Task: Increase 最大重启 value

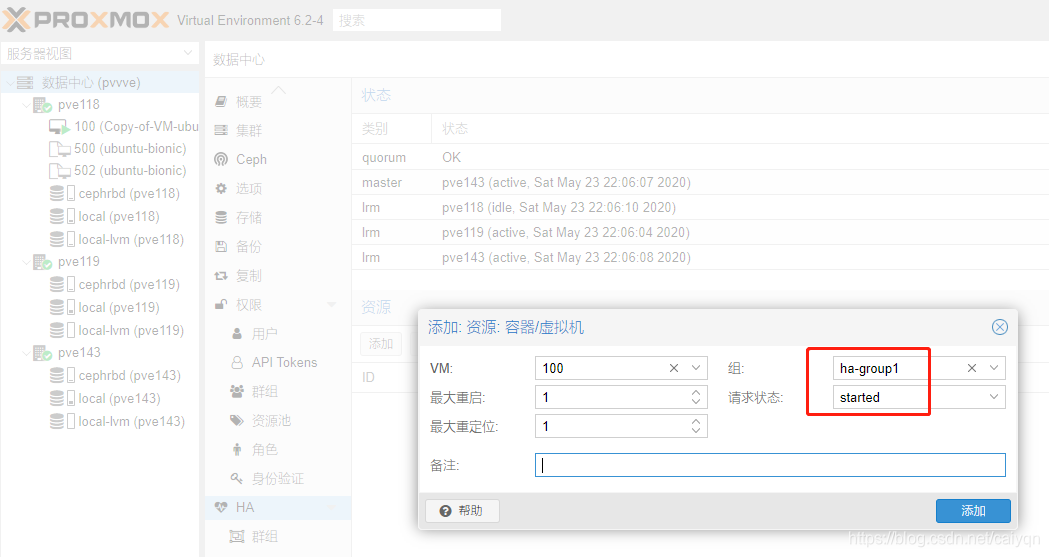Action: point(696,392)
